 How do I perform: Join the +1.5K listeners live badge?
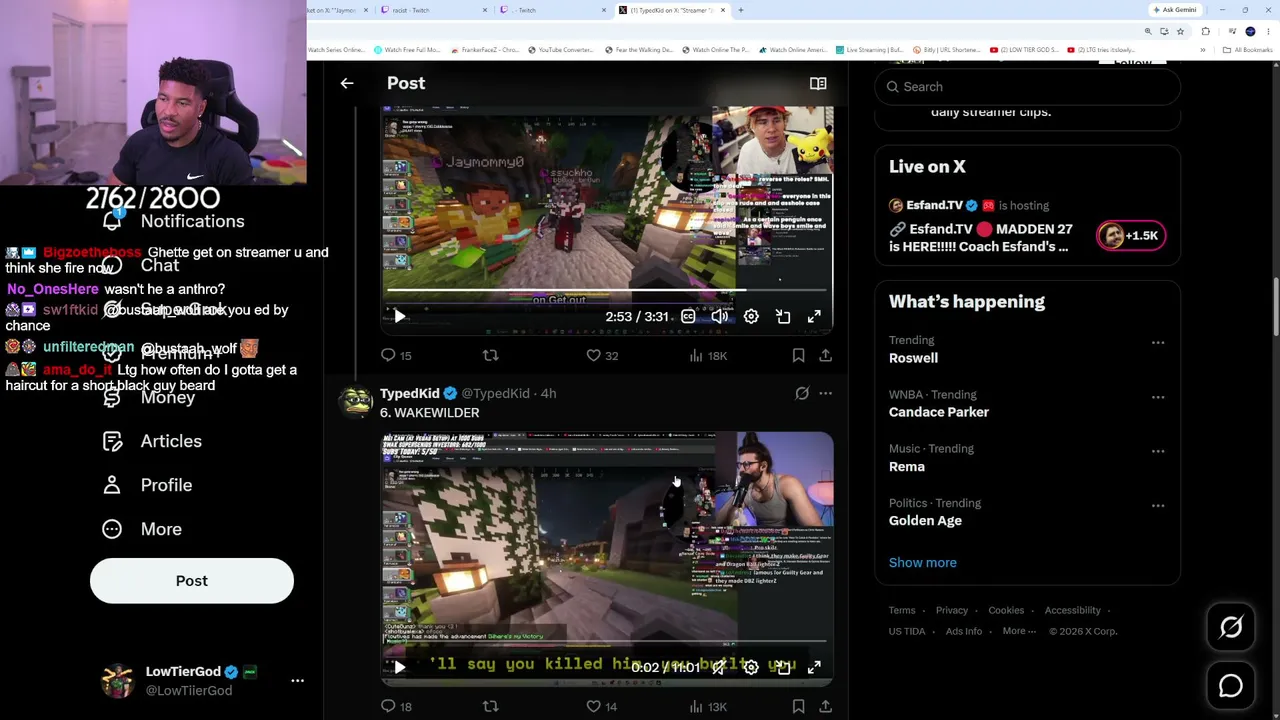click(x=1131, y=235)
